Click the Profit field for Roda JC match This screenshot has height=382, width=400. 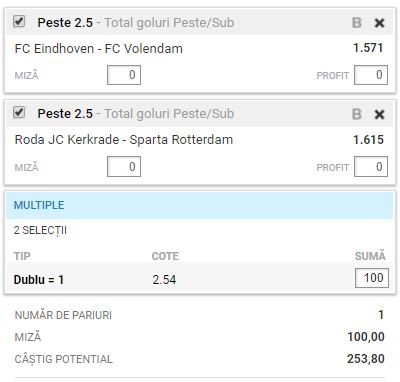point(371,167)
